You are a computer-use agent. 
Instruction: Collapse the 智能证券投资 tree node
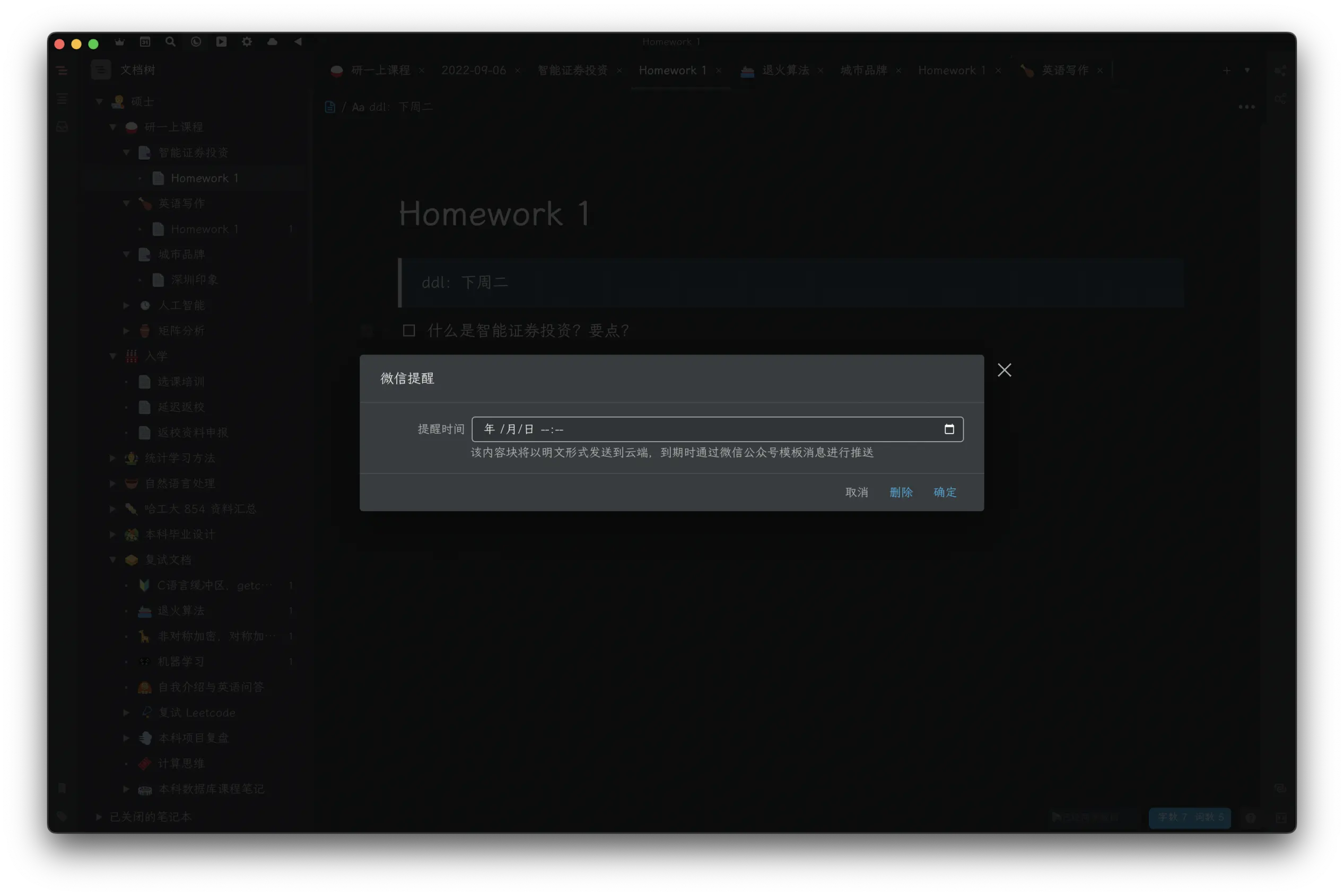[x=126, y=153]
